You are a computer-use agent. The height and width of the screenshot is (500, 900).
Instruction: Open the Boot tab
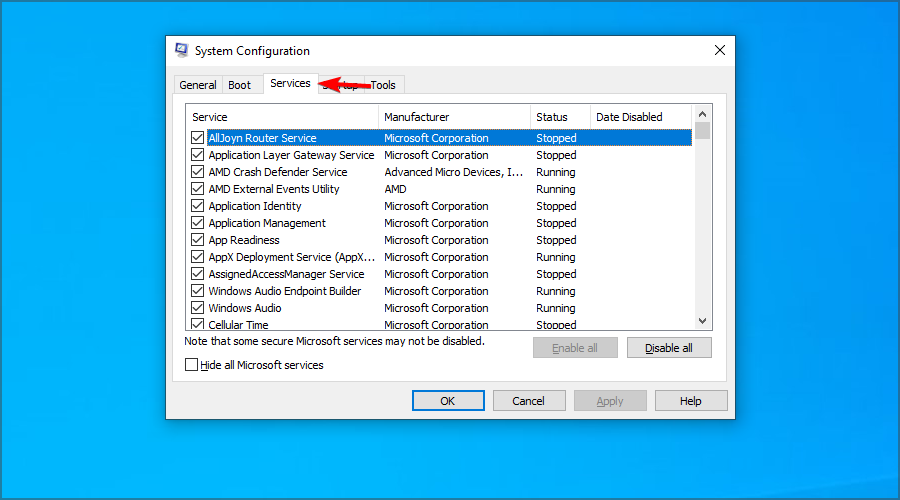(x=239, y=85)
